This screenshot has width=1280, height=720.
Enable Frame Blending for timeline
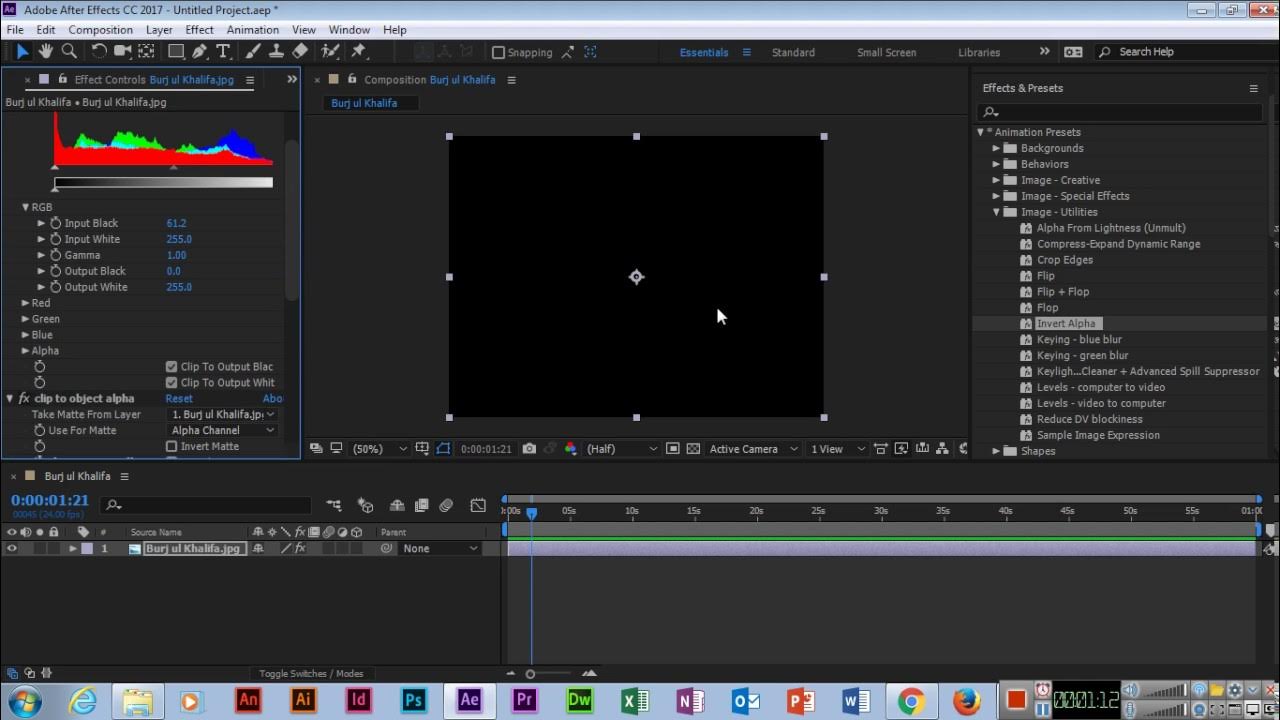[421, 506]
